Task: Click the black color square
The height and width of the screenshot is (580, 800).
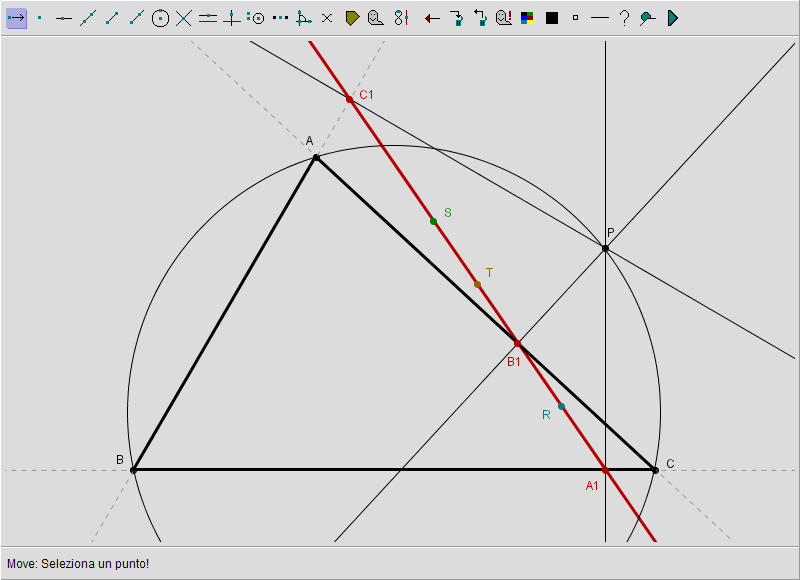Action: pos(552,18)
